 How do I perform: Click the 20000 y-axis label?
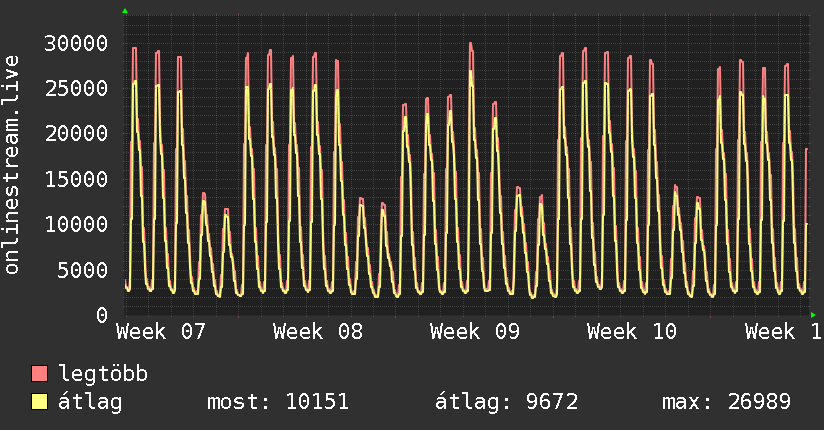[x=76, y=134]
